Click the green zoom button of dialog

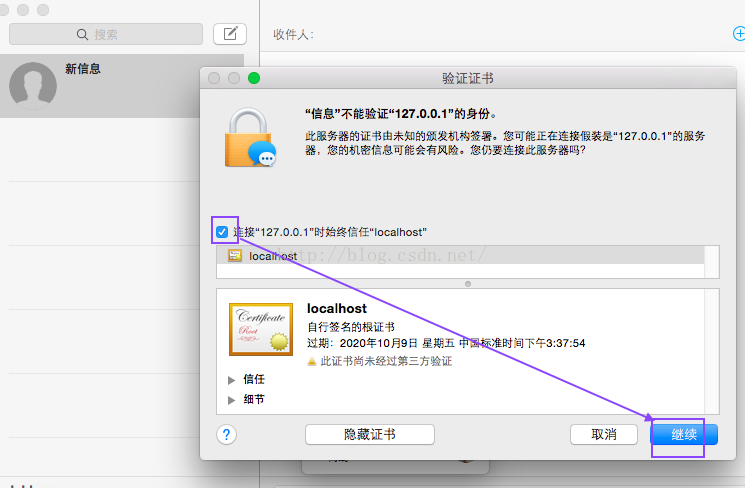pos(254,78)
